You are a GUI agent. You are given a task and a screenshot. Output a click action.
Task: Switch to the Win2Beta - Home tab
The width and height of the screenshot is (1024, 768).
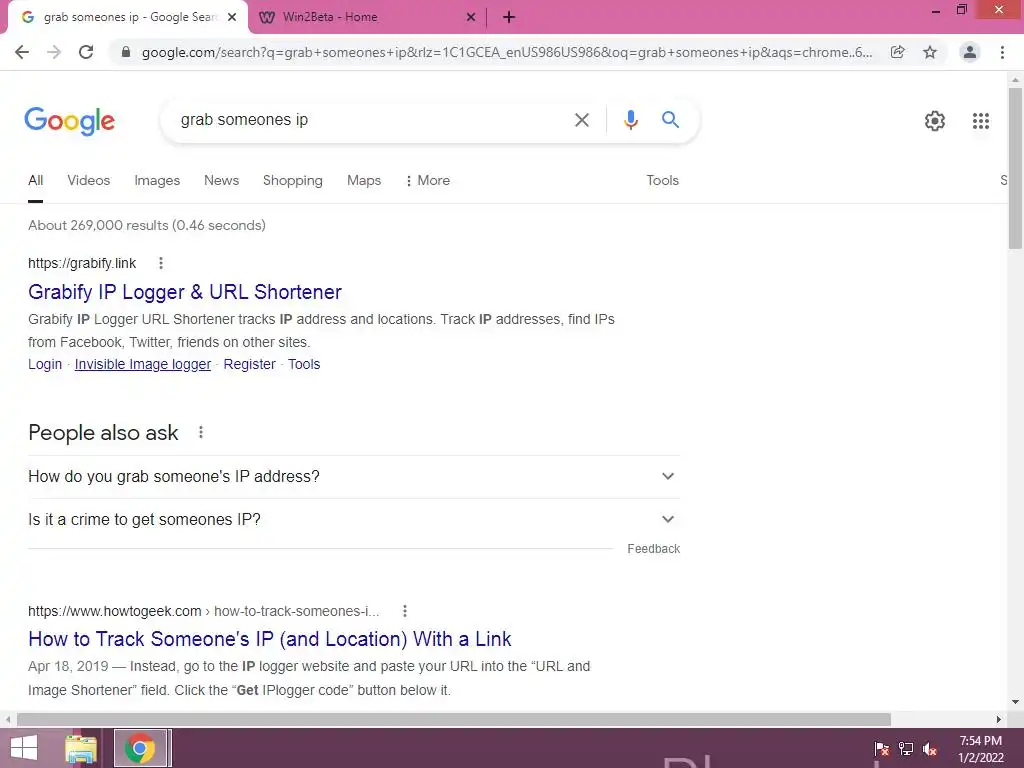pyautogui.click(x=366, y=18)
